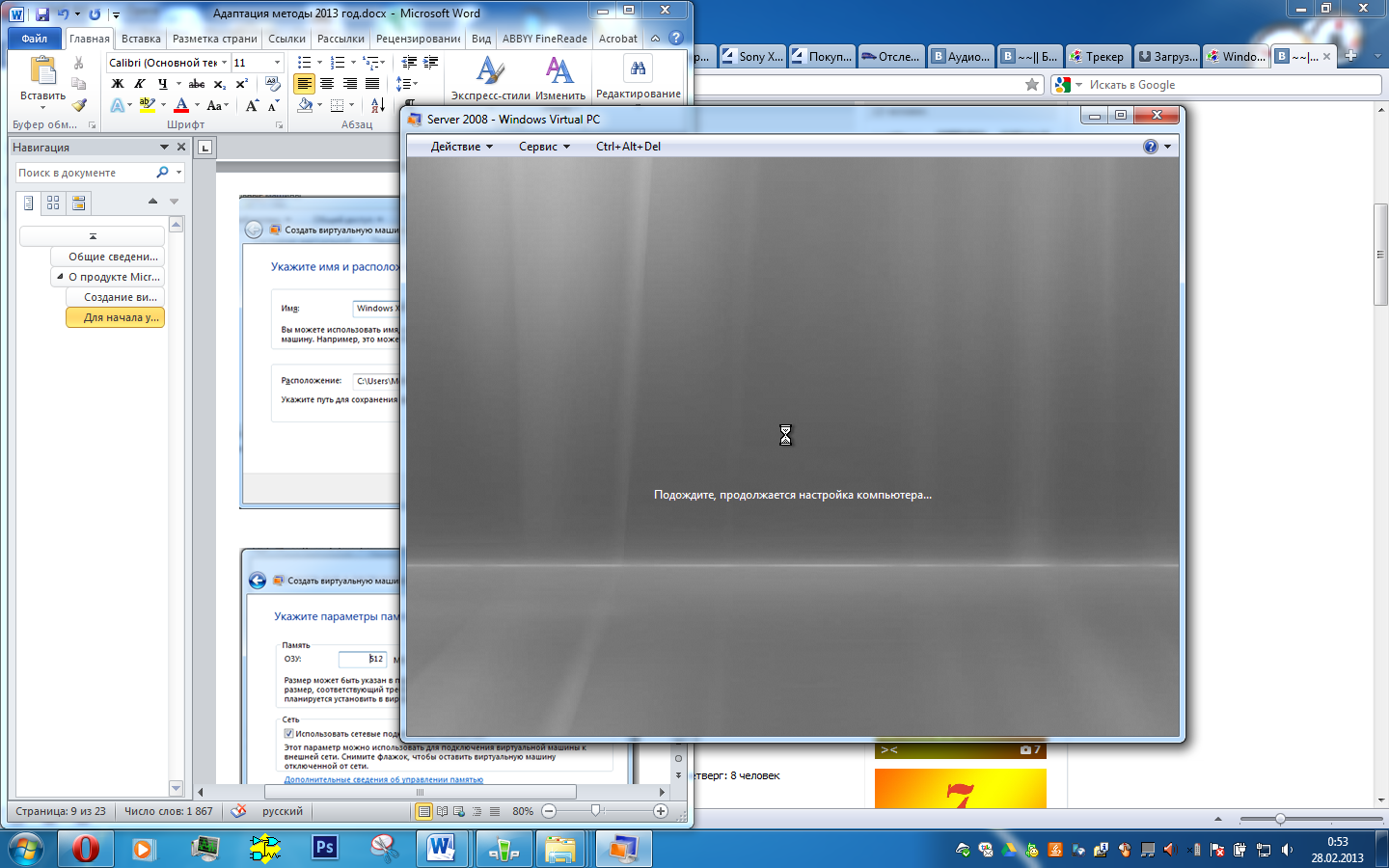Image resolution: width=1389 pixels, height=868 pixels.
Task: Expand the bullet list style dropdown arrow
Action: (x=320, y=63)
